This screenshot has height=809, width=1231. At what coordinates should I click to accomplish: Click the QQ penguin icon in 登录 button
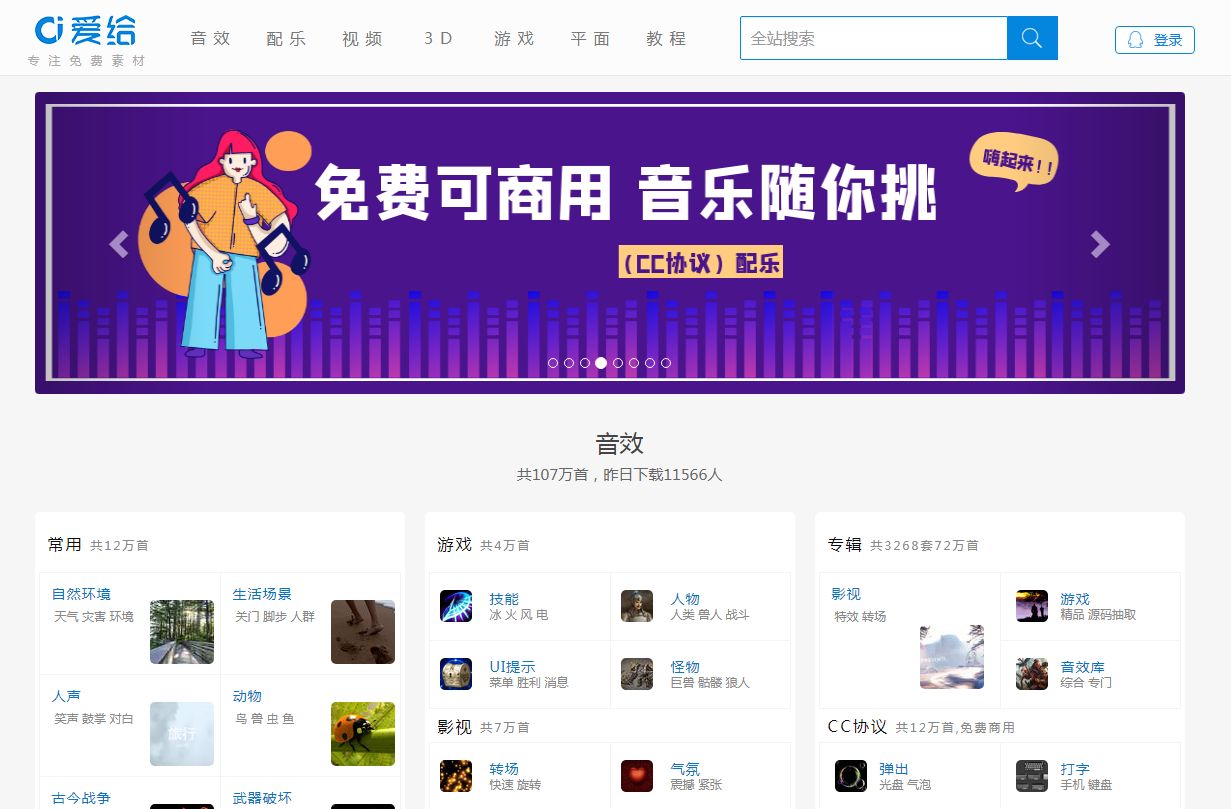1135,40
